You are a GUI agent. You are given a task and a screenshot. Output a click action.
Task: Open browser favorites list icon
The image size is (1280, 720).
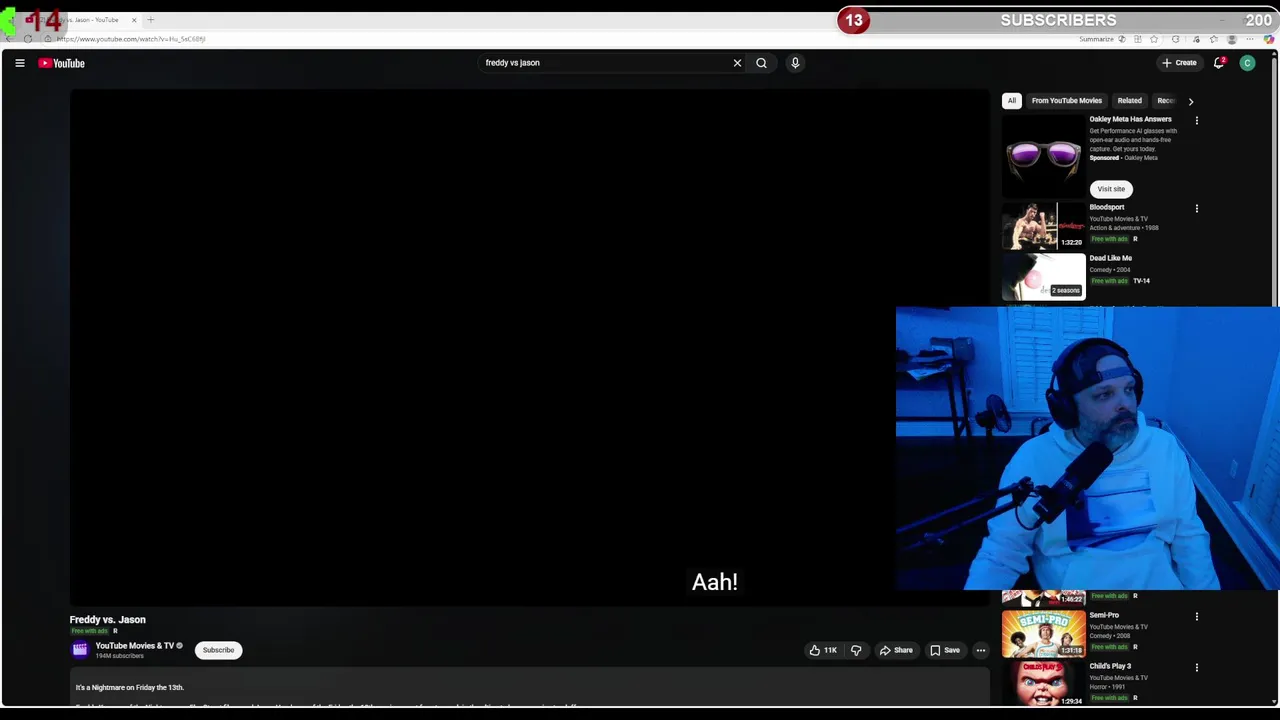(x=1213, y=39)
